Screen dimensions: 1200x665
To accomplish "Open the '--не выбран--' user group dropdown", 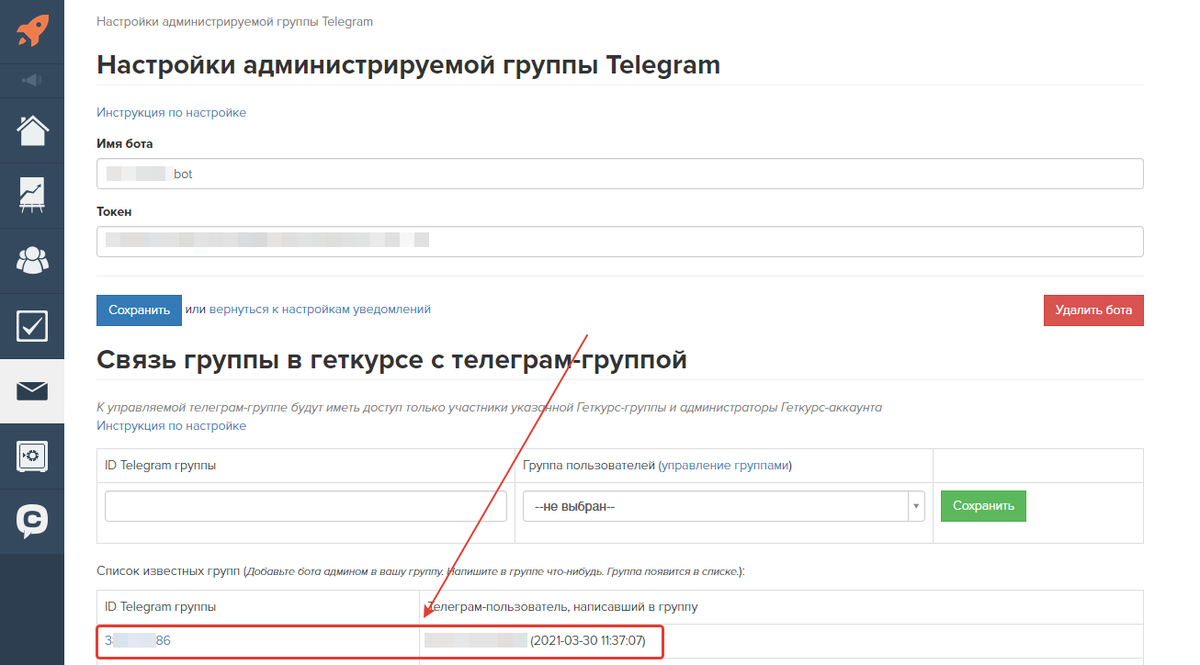I will coord(724,506).
